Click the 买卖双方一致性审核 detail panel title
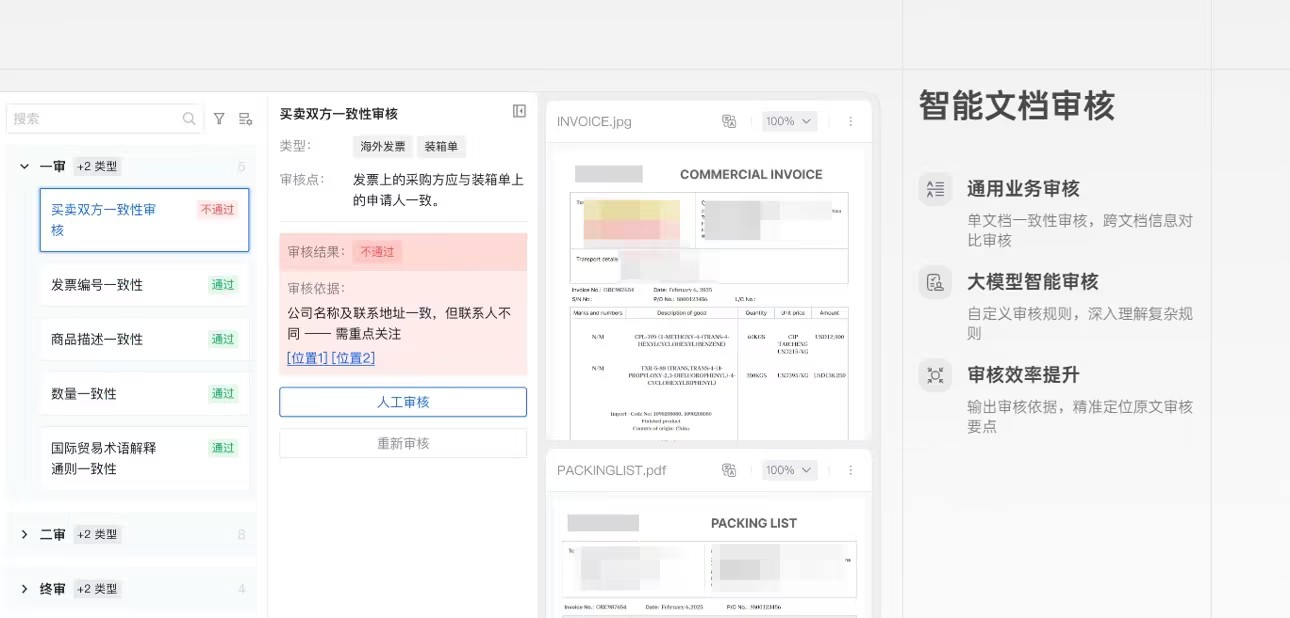 click(x=339, y=114)
